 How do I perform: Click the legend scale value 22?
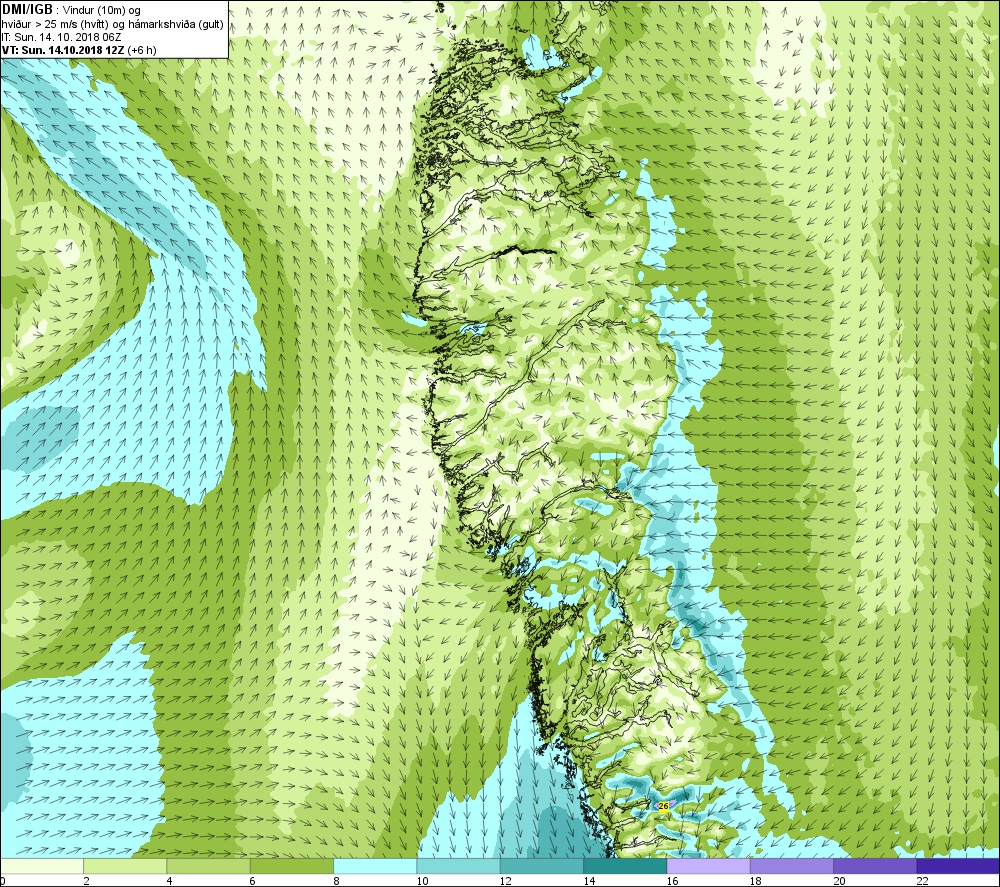[x=923, y=881]
